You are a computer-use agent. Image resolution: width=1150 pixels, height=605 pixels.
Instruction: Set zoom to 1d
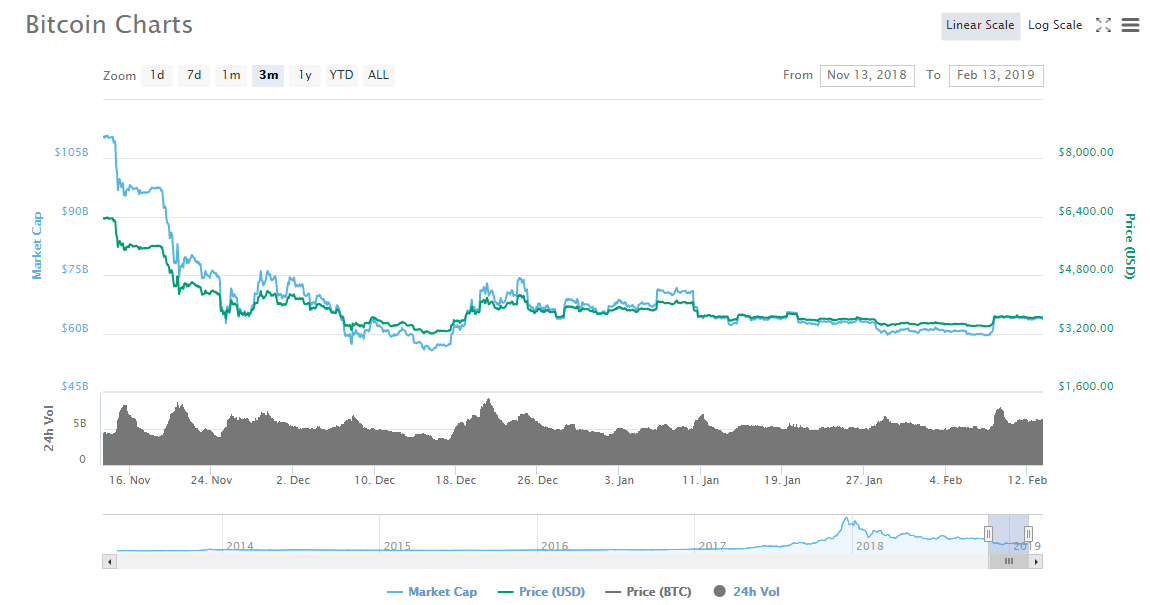157,75
